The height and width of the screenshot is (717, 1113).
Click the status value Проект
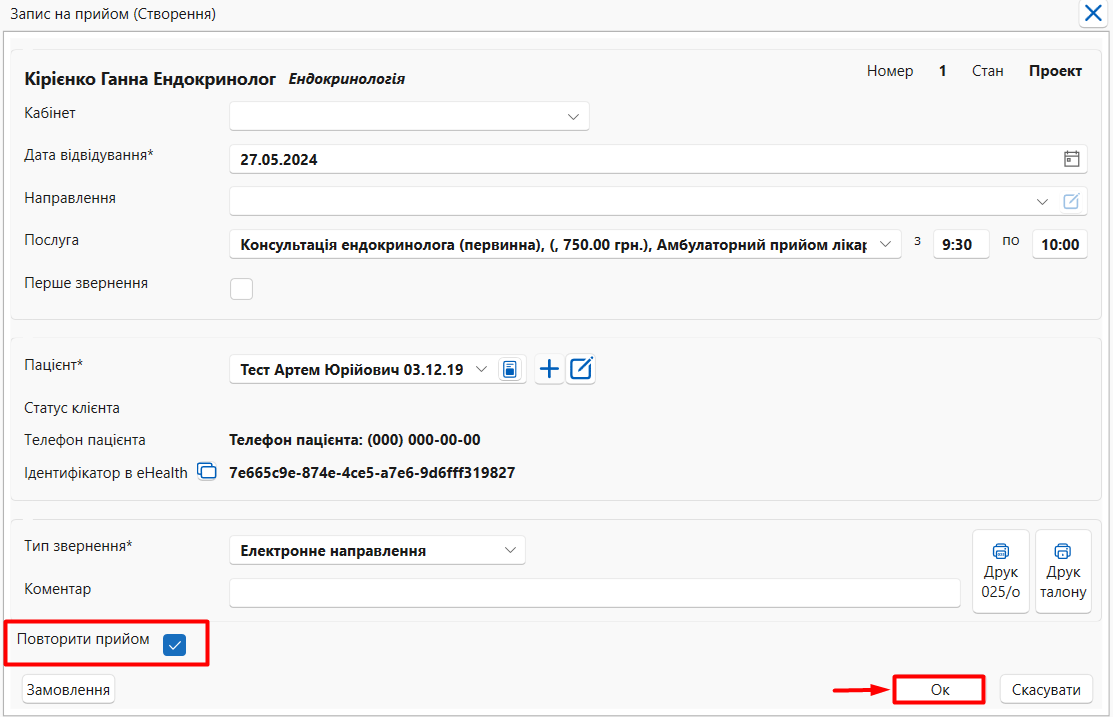(x=1056, y=71)
